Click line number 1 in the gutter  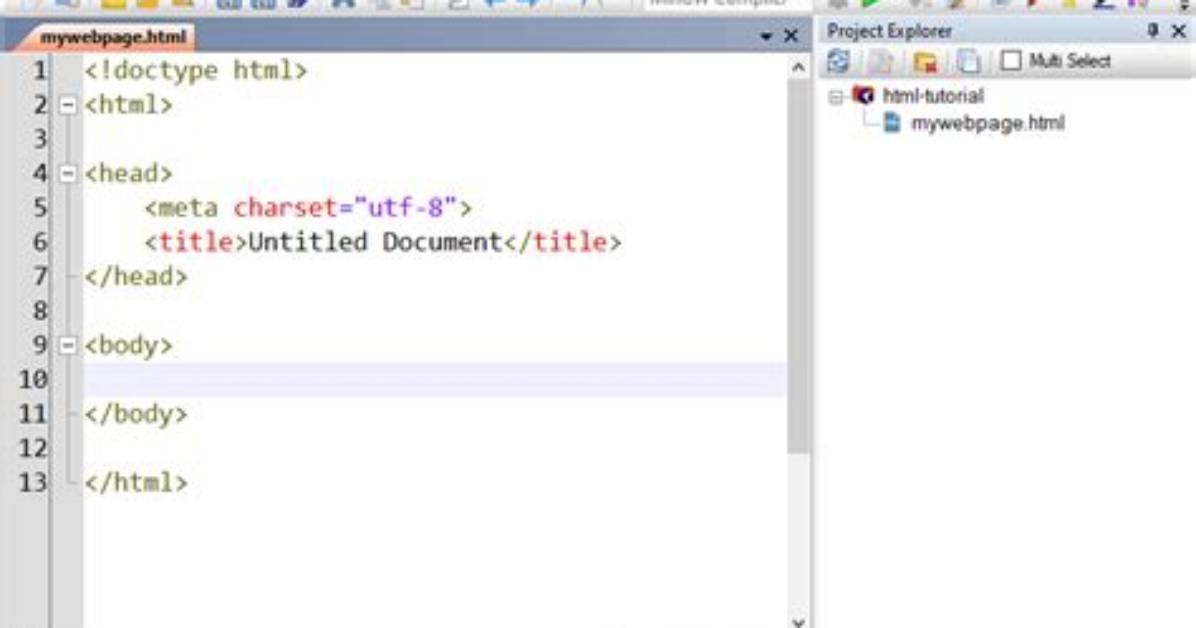pyautogui.click(x=40, y=71)
